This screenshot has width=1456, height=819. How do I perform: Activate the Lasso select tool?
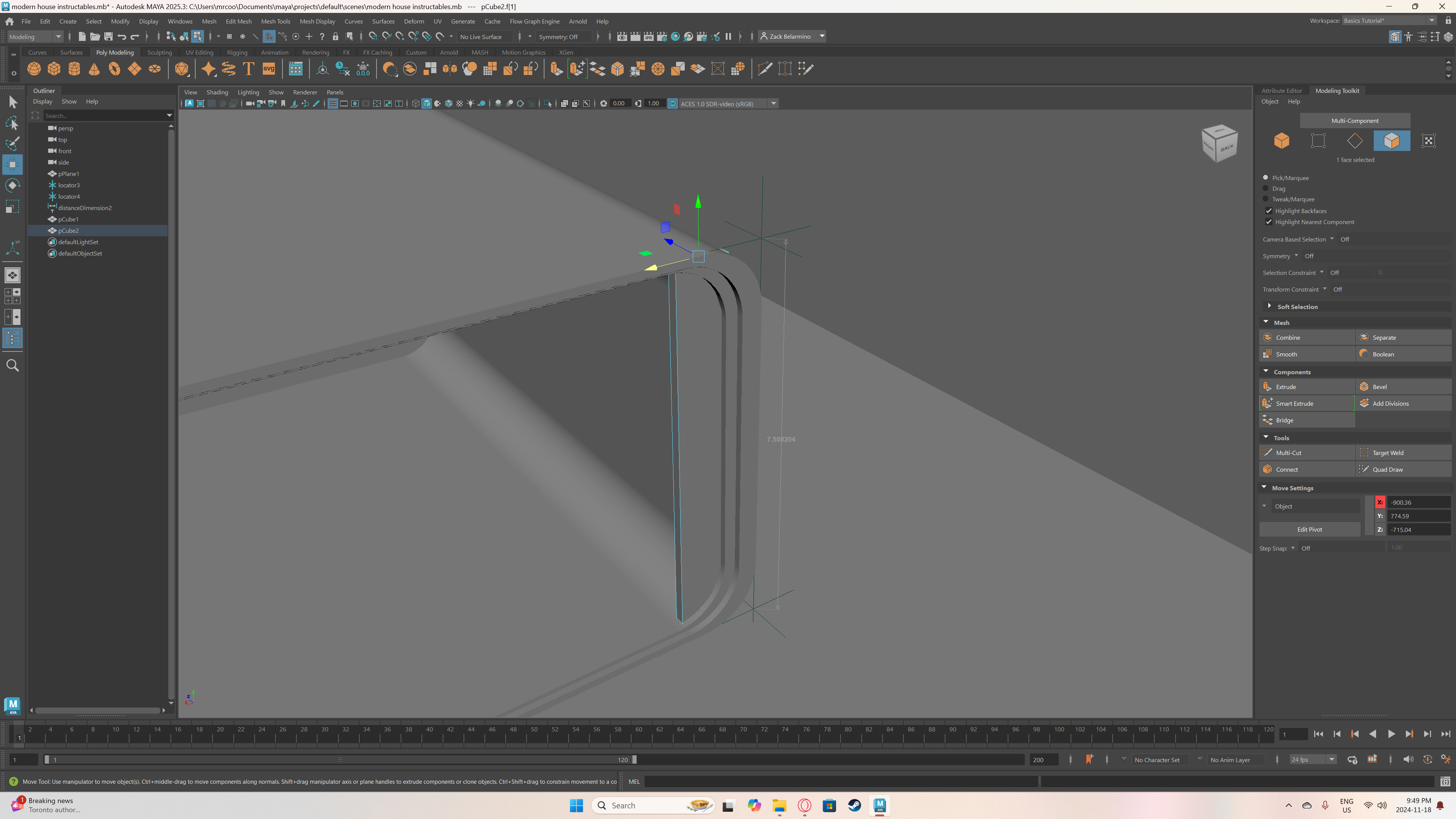pyautogui.click(x=13, y=123)
